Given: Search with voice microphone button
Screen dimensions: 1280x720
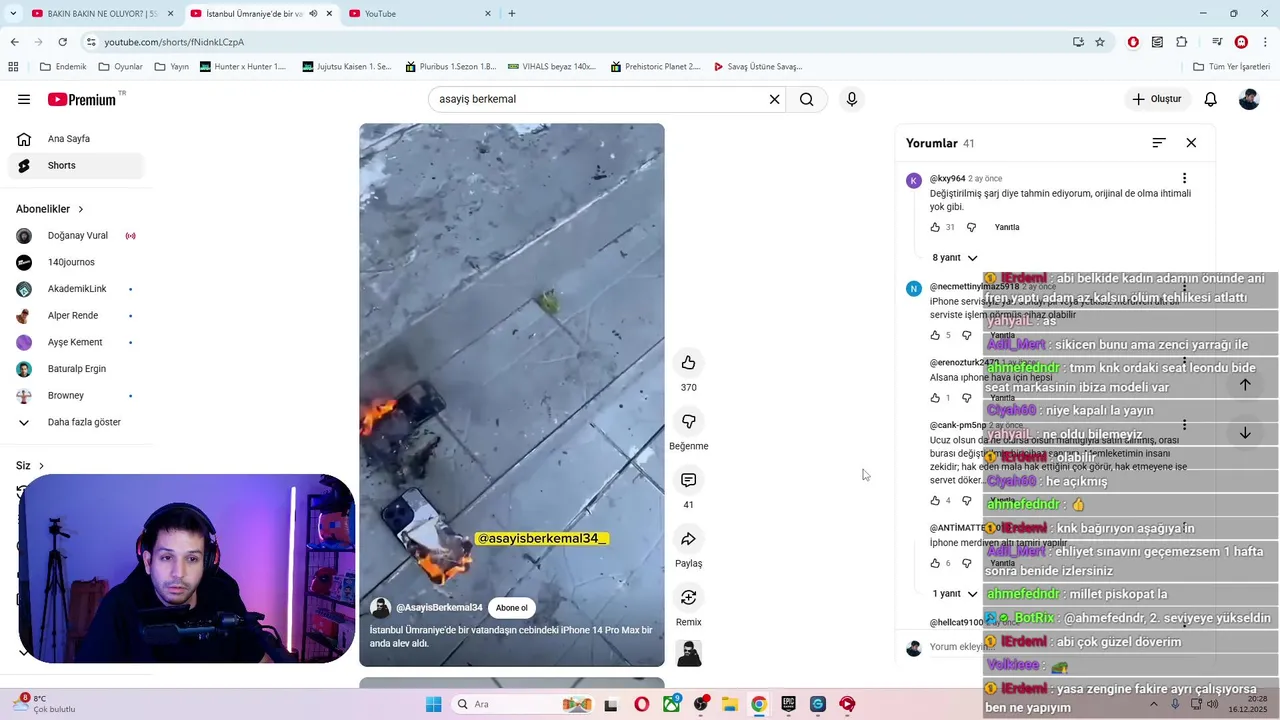Looking at the screenshot, I should (852, 99).
